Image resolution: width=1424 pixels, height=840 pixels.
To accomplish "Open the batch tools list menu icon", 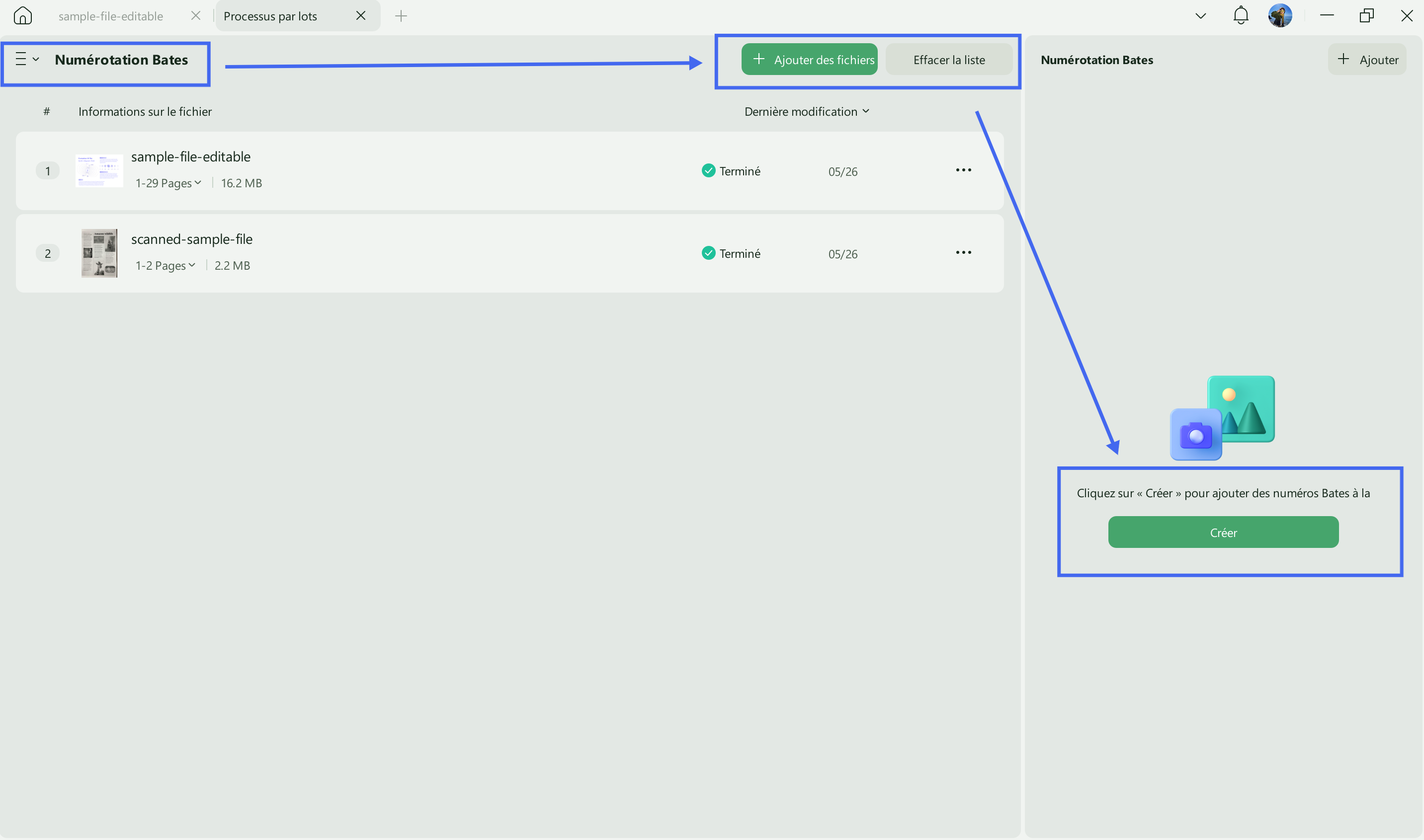I will 27,59.
